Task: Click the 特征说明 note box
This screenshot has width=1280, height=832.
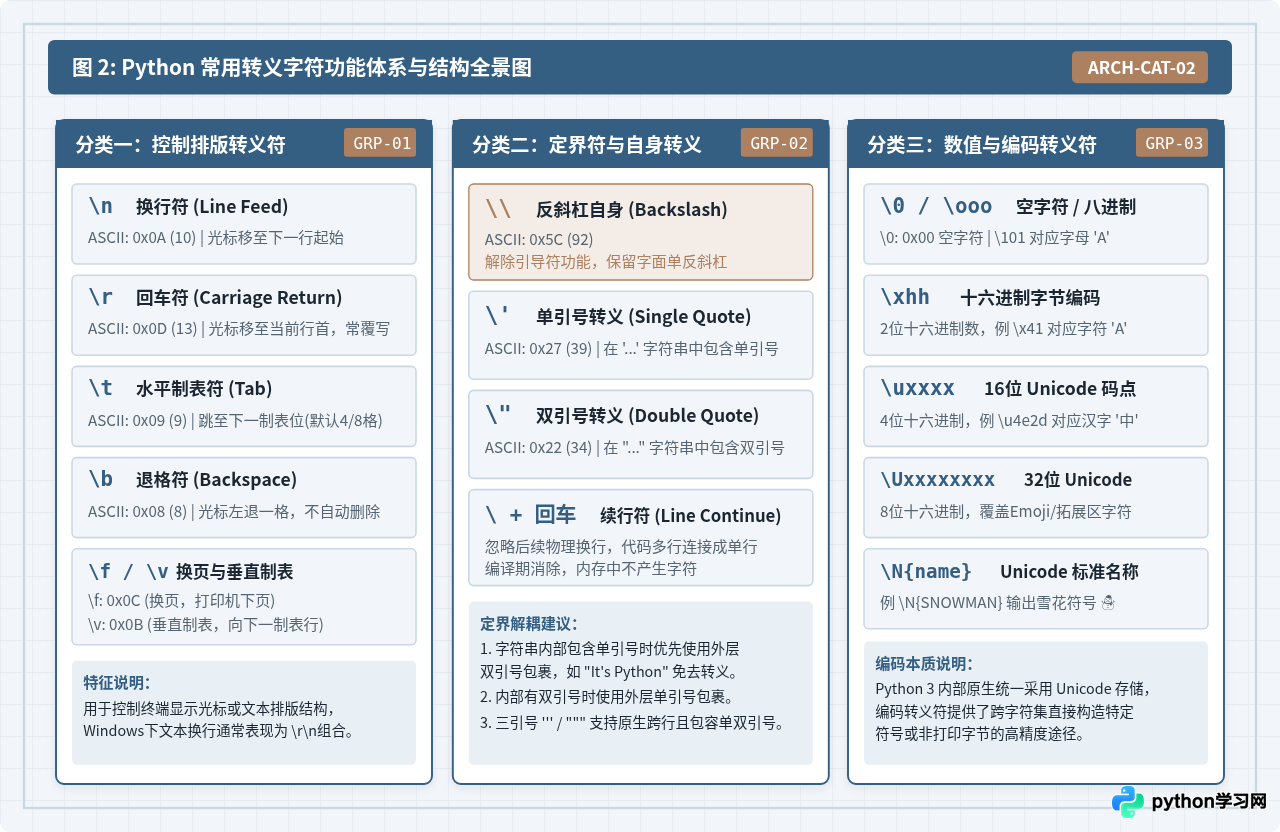Action: [x=244, y=712]
